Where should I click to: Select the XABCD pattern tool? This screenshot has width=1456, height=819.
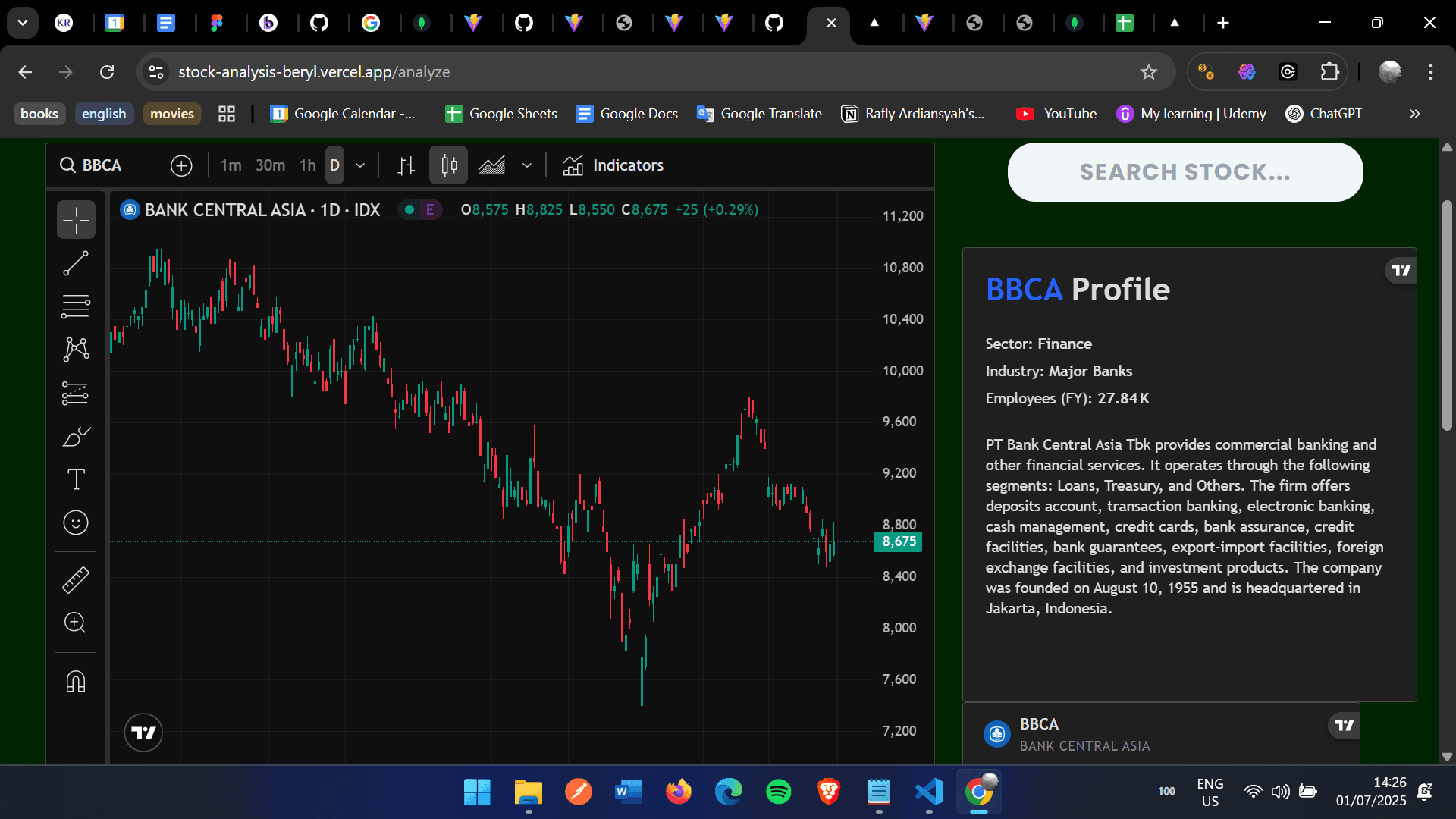pyautogui.click(x=76, y=350)
